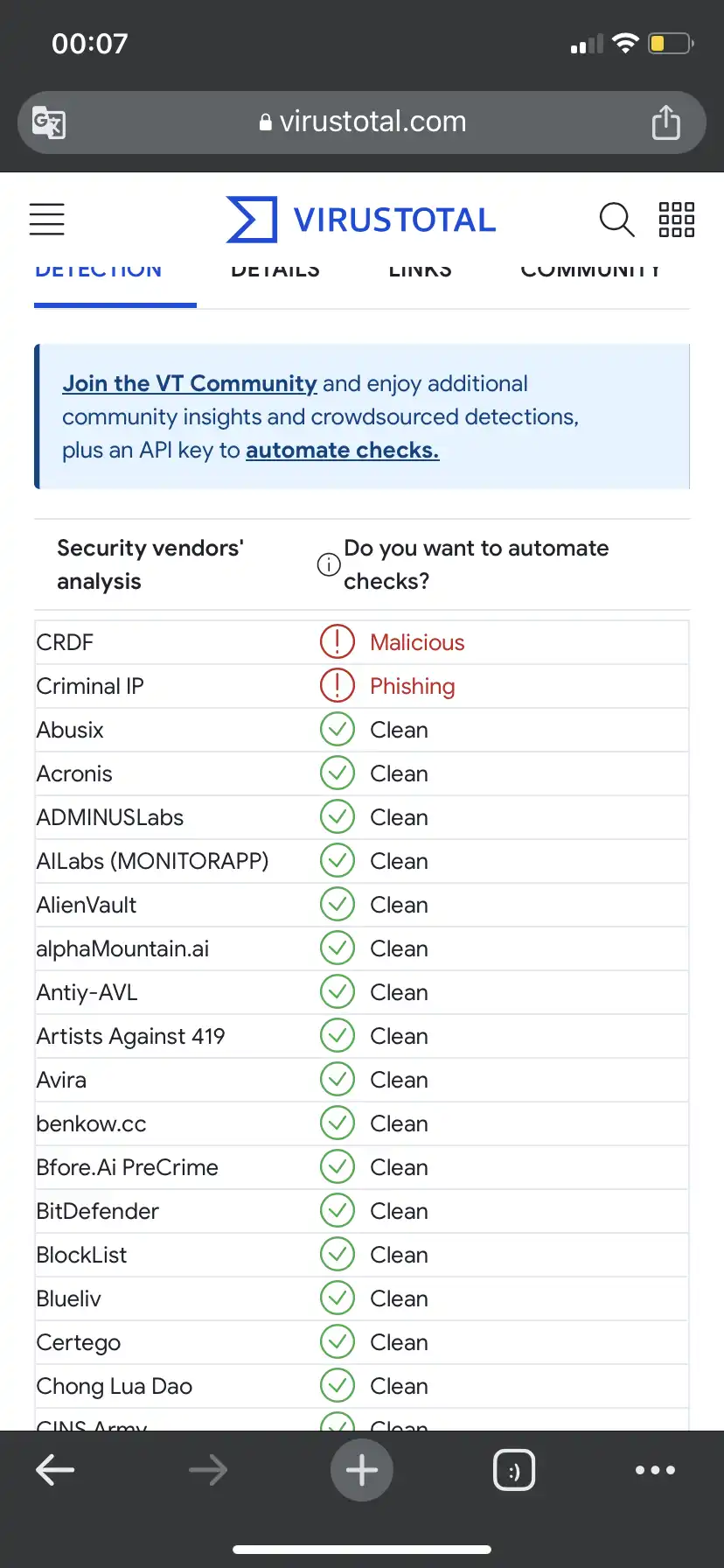Follow the automate checks link
This screenshot has height=1568, width=724.
[343, 450]
